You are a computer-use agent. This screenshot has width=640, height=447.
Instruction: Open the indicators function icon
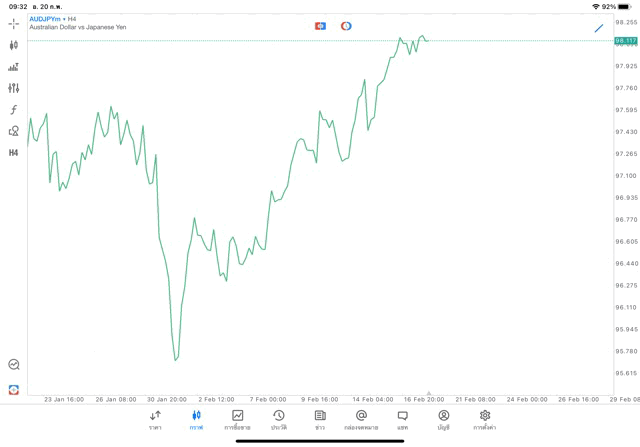click(x=13, y=109)
